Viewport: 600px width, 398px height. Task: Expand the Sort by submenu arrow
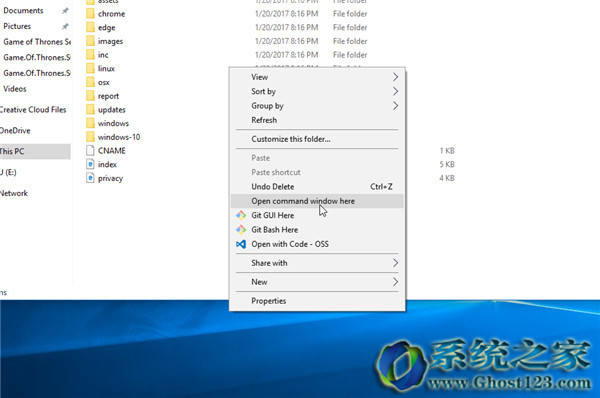pos(395,91)
